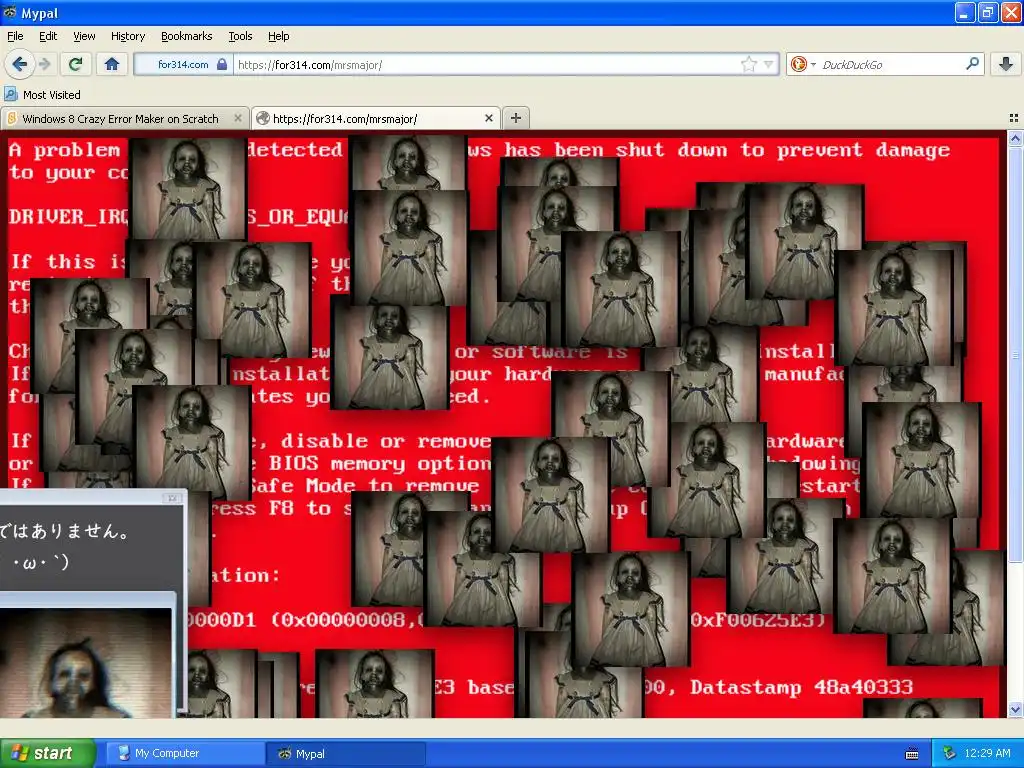
Task: Click the magnifier search button
Action: (x=972, y=64)
